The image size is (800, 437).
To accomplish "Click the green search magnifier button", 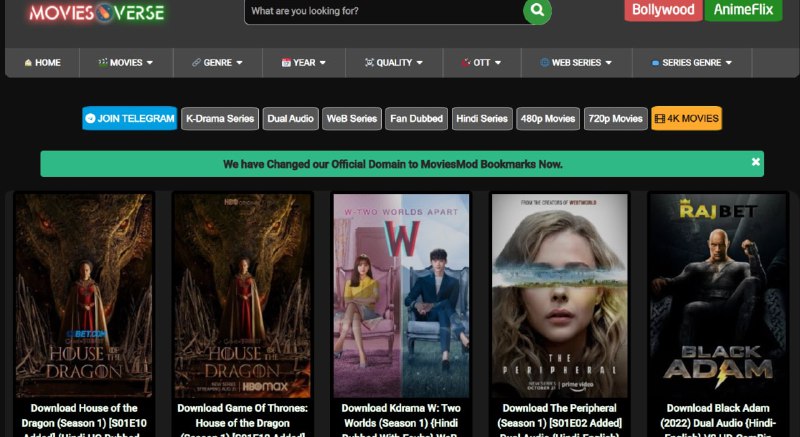I will [537, 11].
